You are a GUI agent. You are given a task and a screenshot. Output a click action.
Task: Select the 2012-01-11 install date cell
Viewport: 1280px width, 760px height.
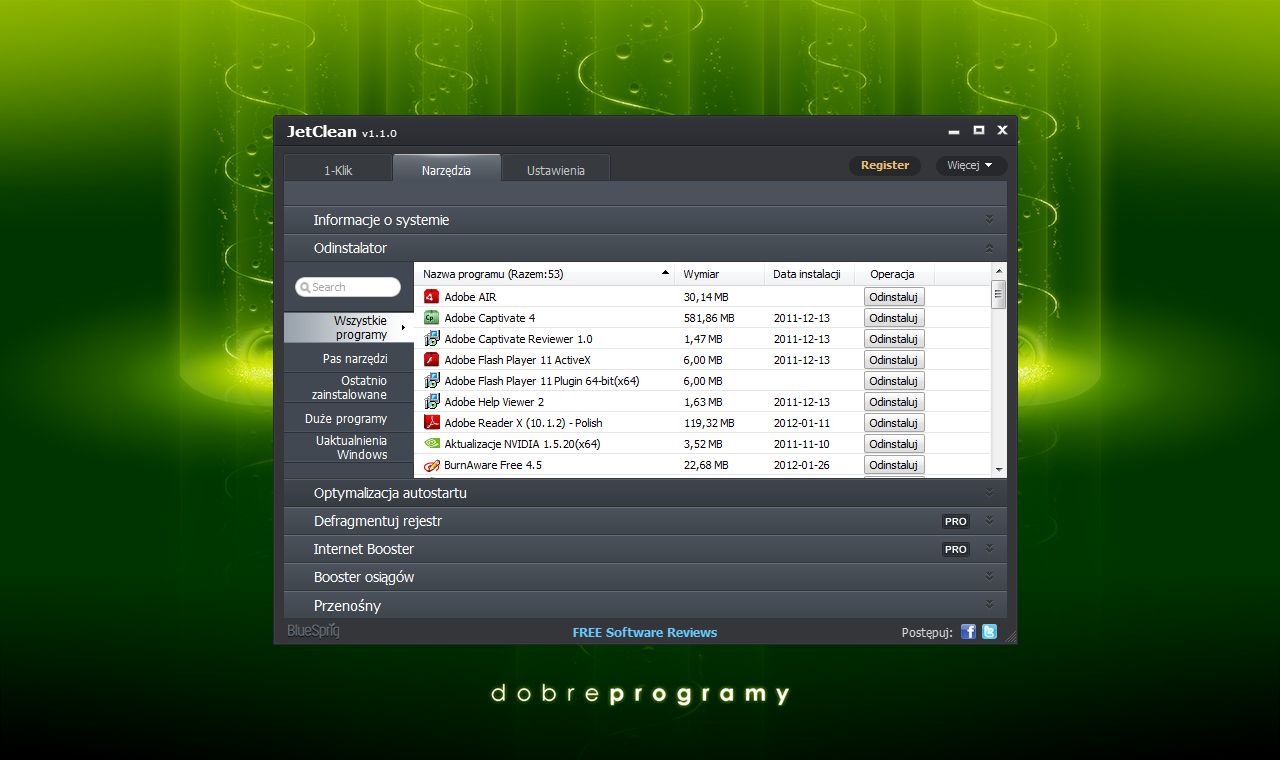(802, 423)
